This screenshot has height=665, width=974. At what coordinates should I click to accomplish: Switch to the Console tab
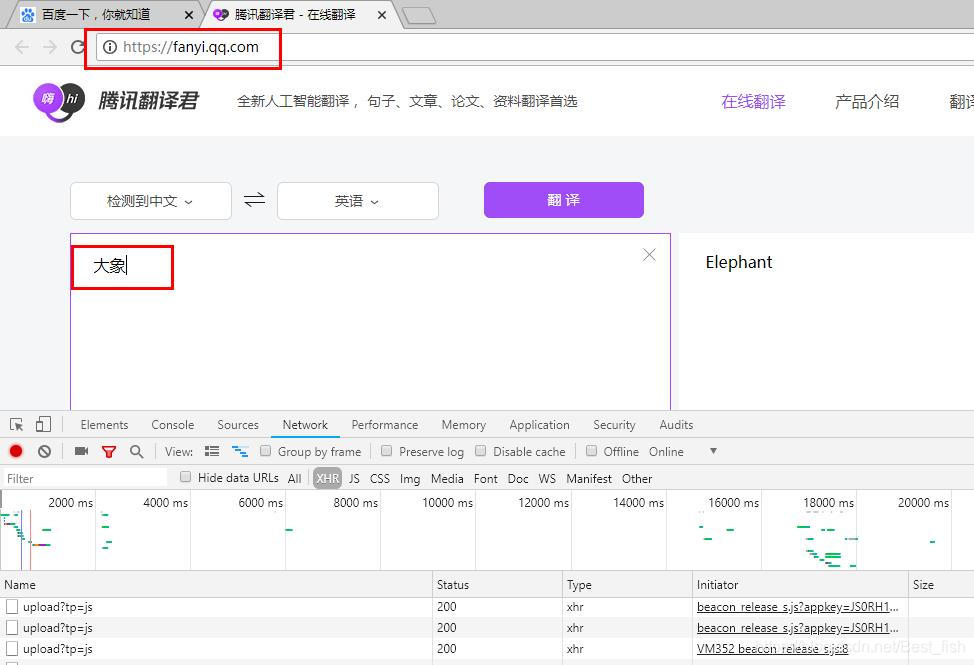[172, 424]
